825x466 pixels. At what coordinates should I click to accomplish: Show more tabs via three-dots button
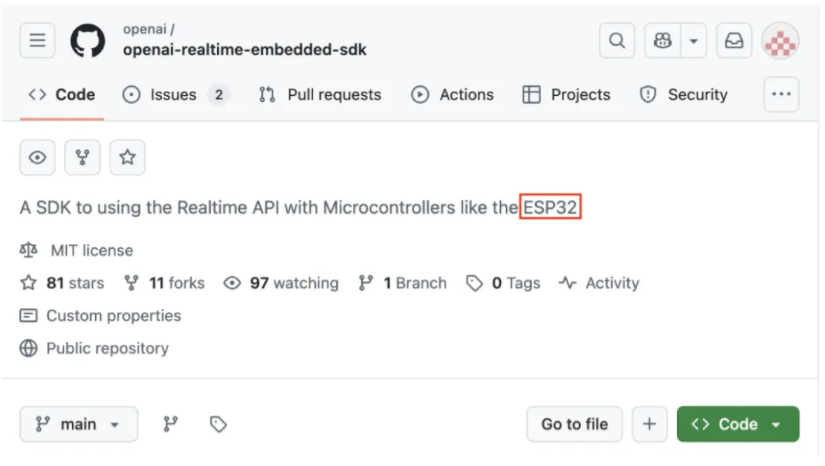click(x=781, y=94)
